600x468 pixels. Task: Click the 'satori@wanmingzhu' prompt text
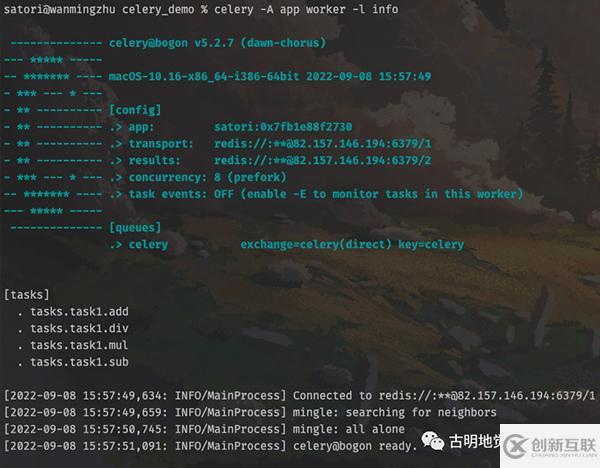tap(59, 9)
